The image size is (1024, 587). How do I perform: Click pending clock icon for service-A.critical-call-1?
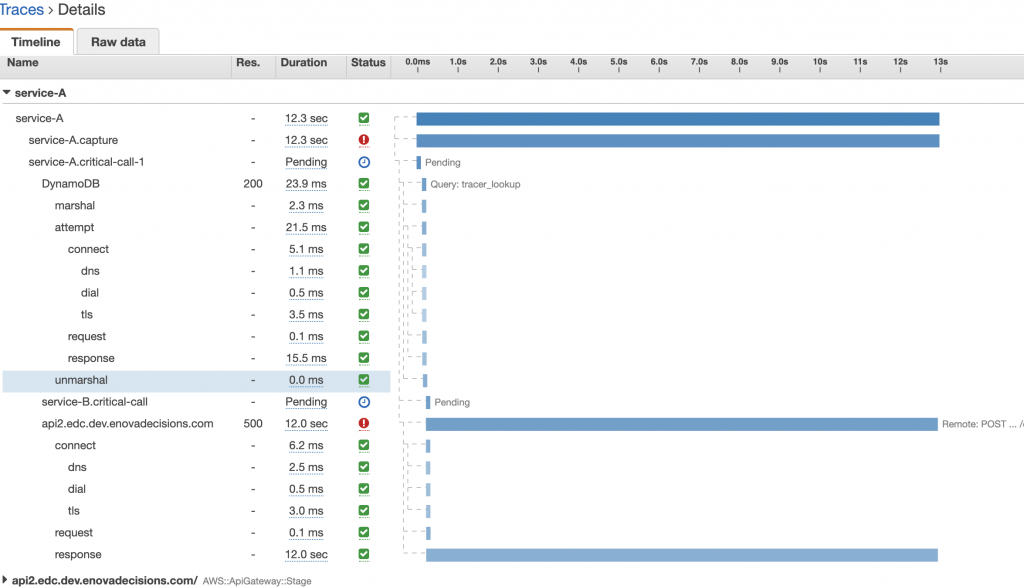364,162
